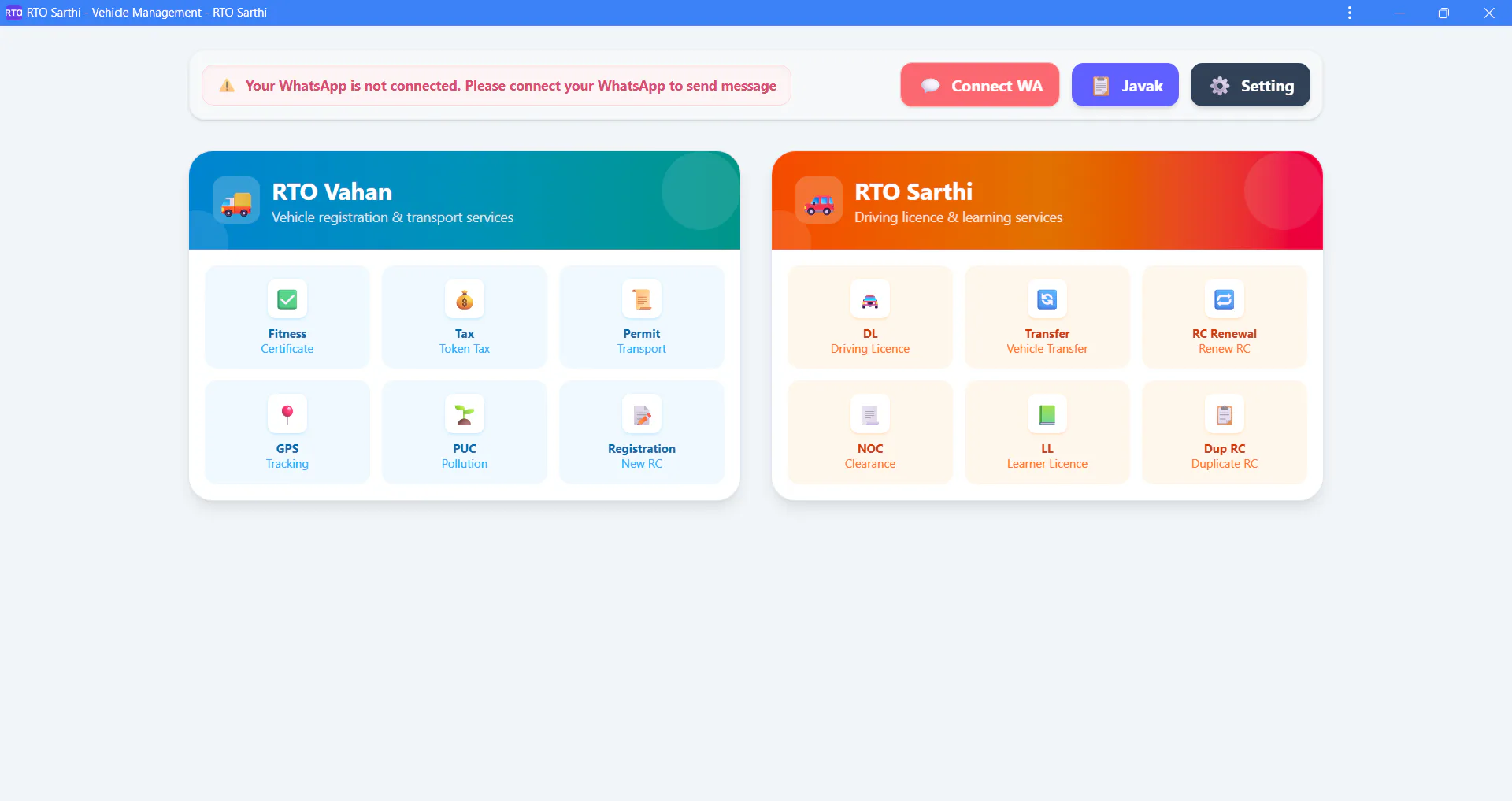Screen dimensions: 1512x801
Task: Open the three-dot menu in title bar
Action: [x=1350, y=13]
